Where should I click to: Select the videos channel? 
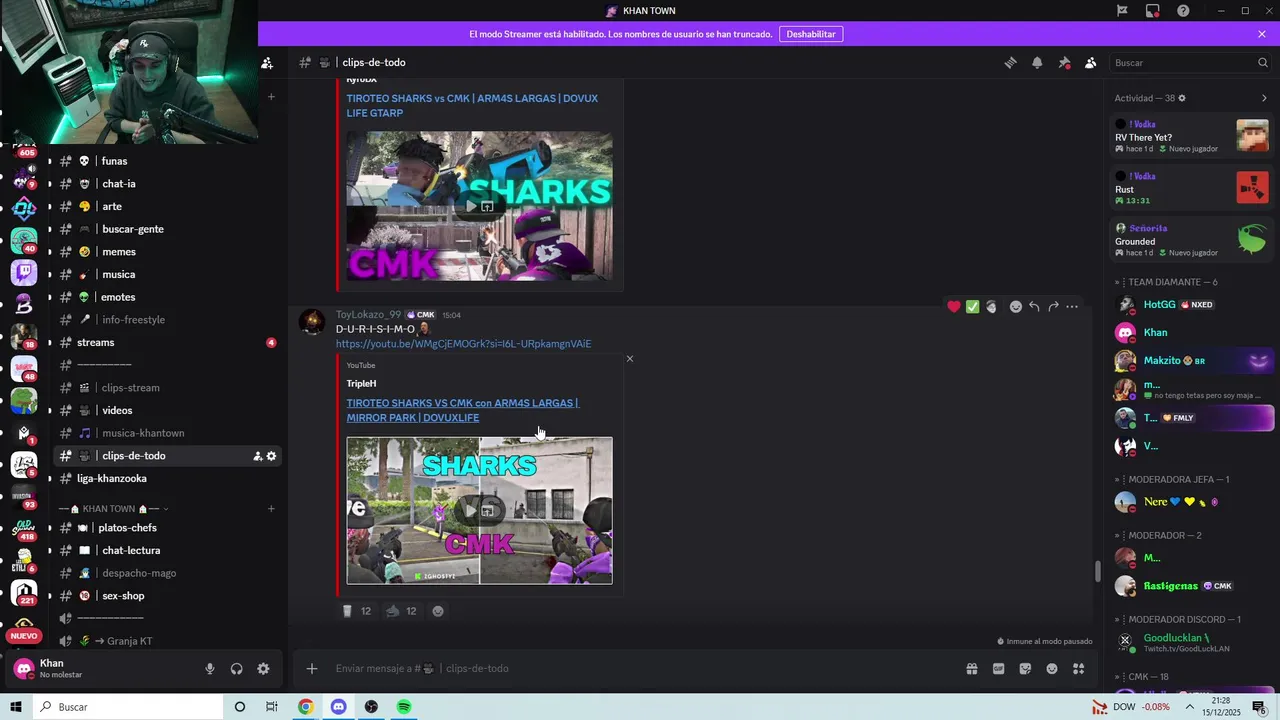(x=165, y=410)
